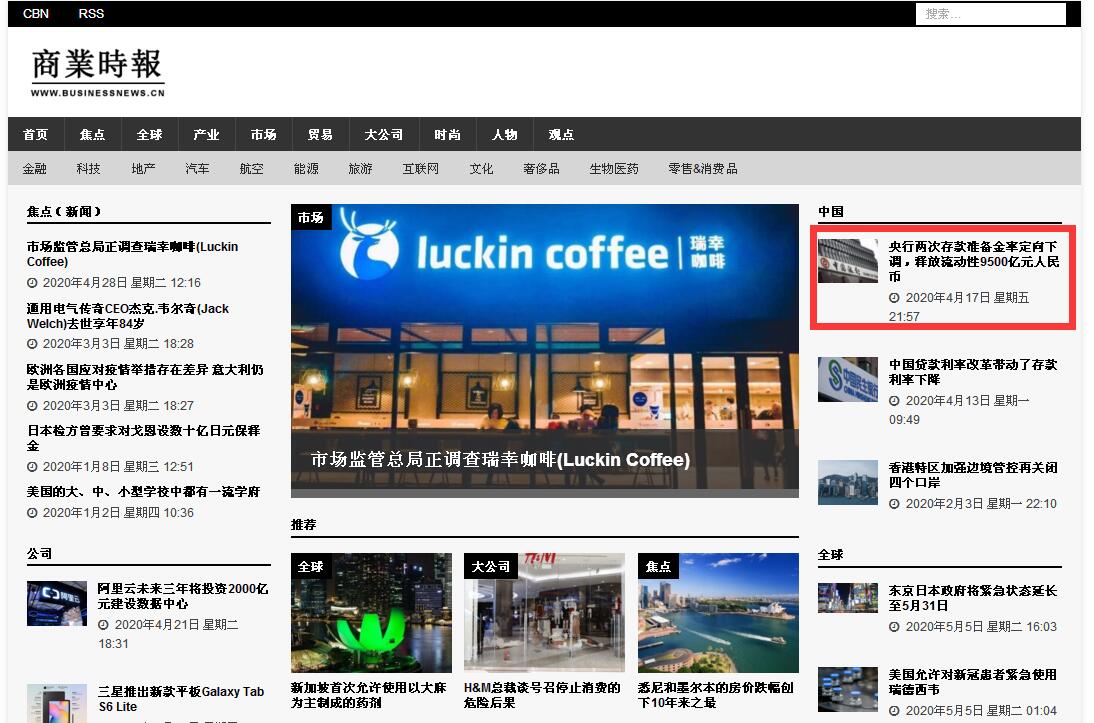Viewport: 1094px width, 723px height.
Task: Open the 市场 navigation item
Action: [x=264, y=134]
